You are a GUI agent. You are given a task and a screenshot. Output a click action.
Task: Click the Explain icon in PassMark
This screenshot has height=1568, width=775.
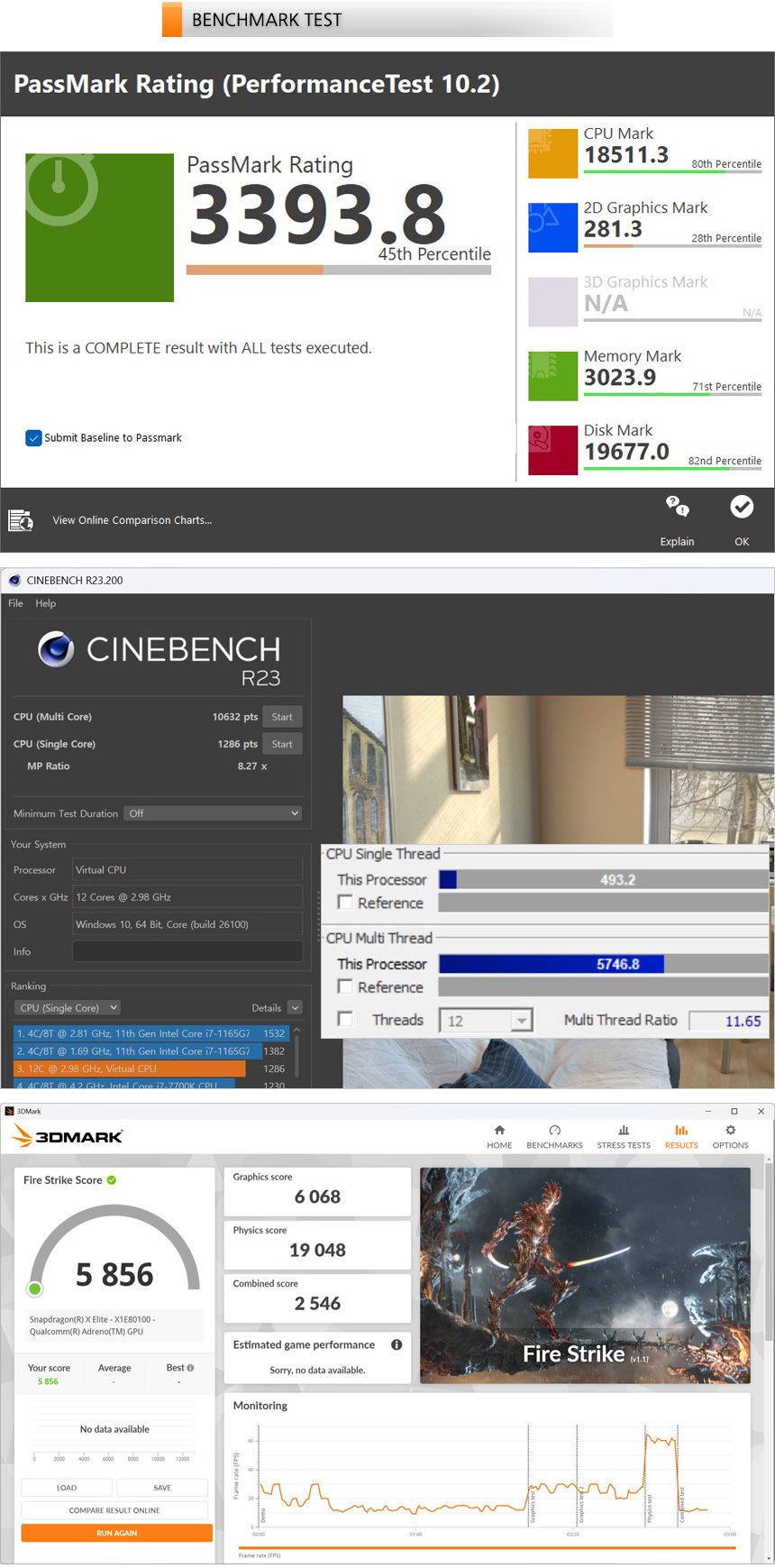677,507
